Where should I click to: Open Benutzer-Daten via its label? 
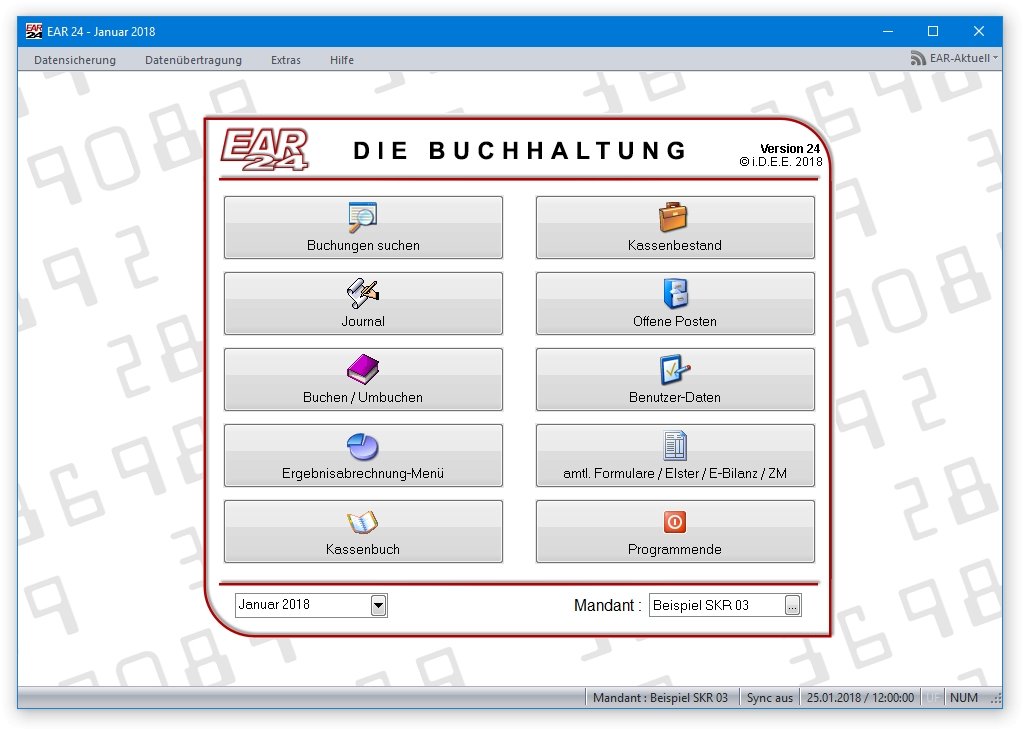[675, 397]
